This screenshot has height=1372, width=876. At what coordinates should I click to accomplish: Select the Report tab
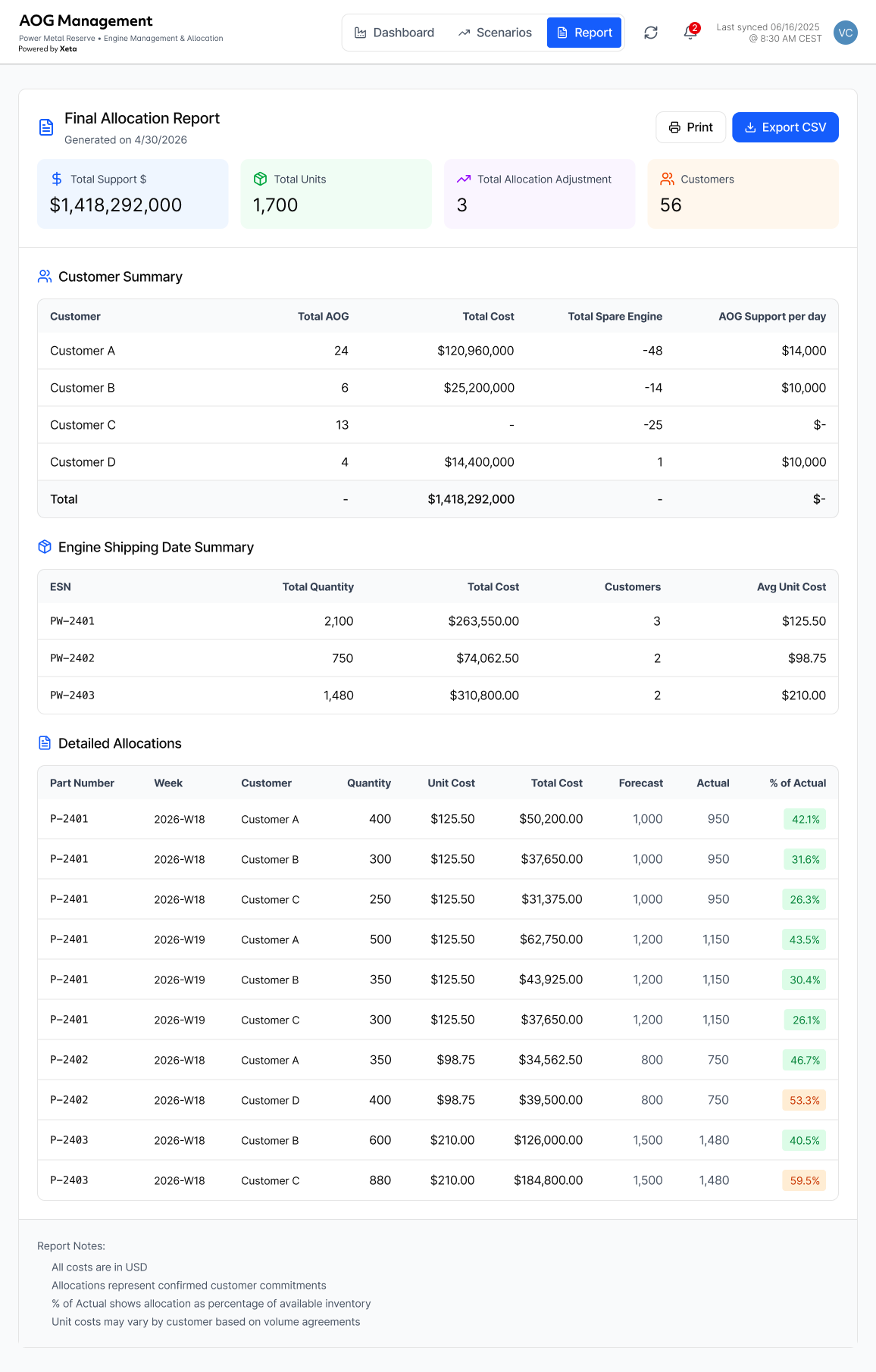[x=584, y=33]
